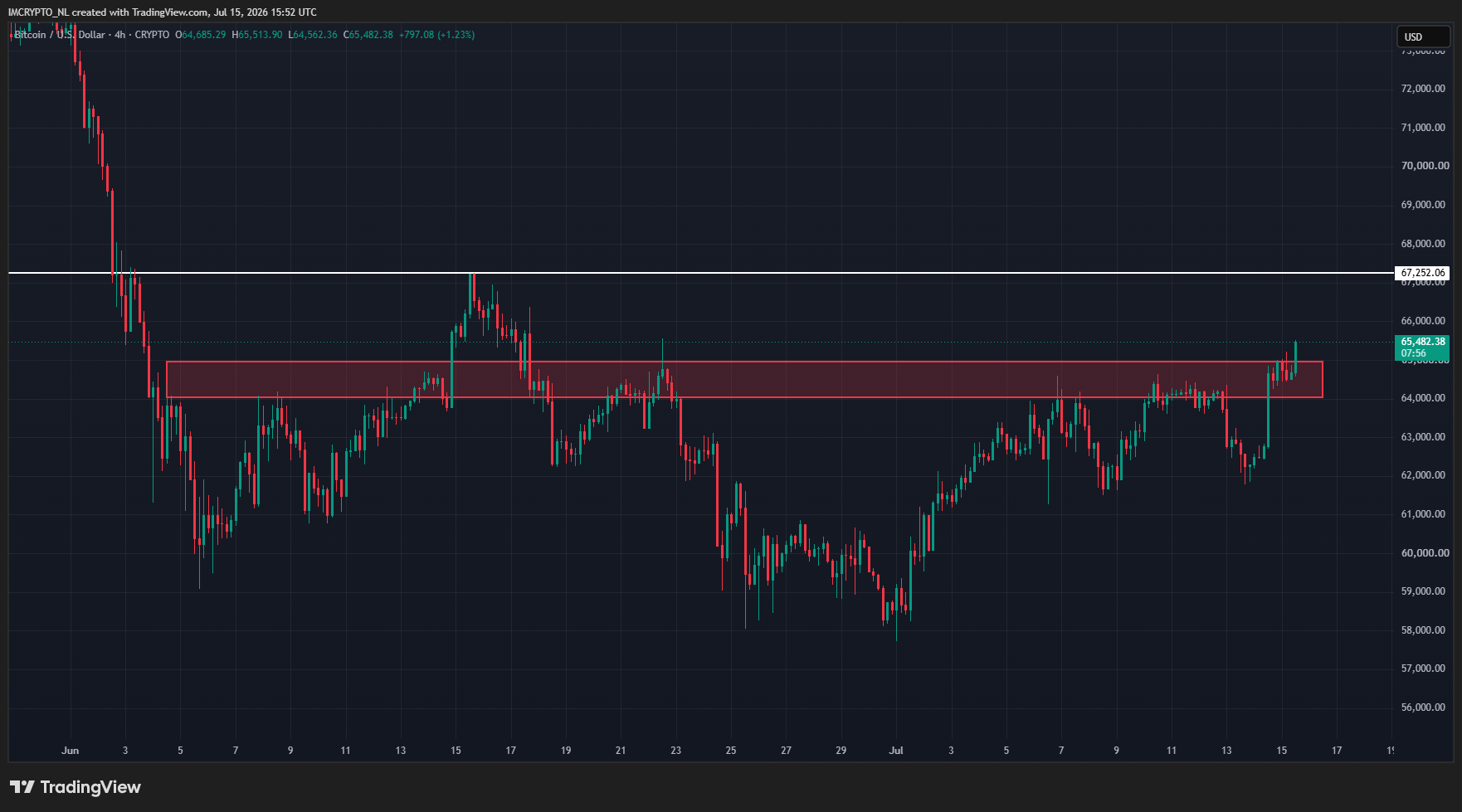Viewport: 1462px width, 812px height.
Task: Click the TradingView logo in the footer
Action: [x=76, y=787]
